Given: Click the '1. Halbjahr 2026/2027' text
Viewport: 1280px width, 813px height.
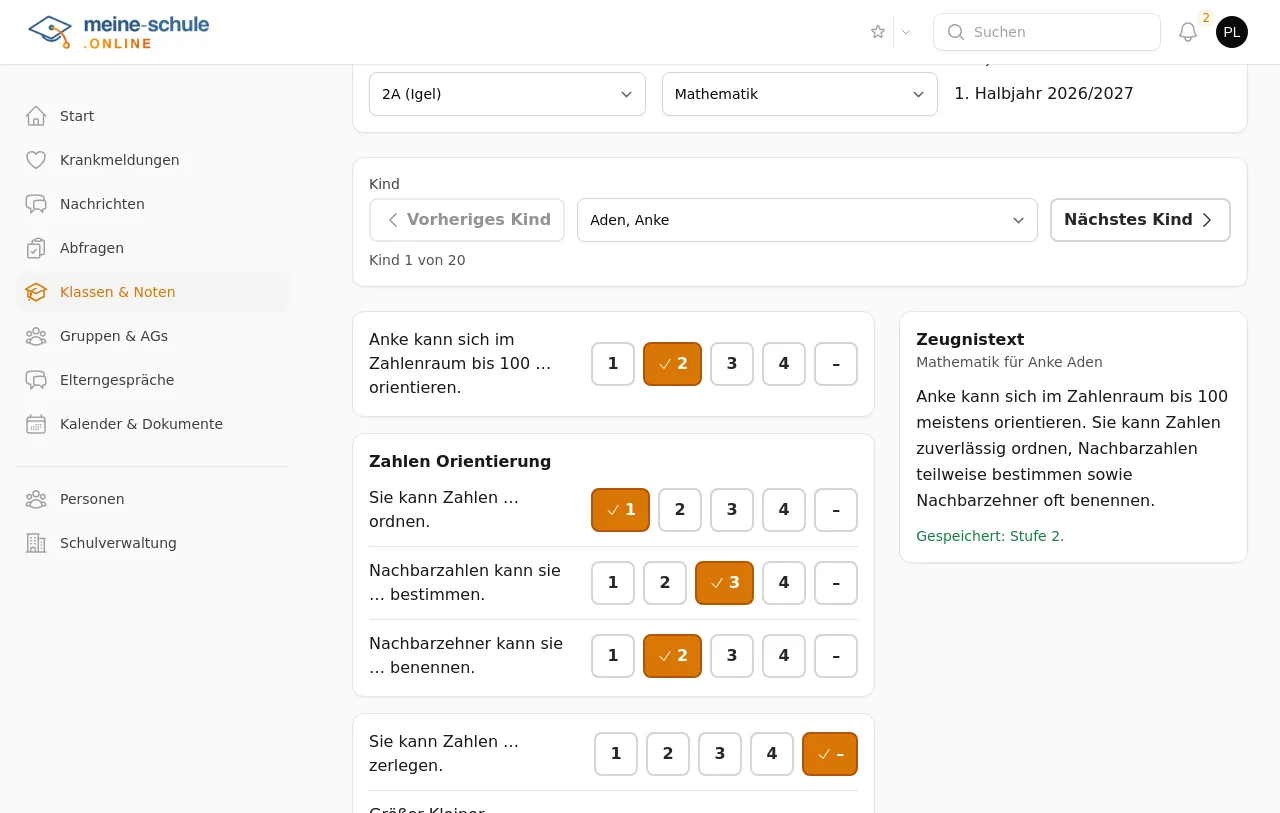Looking at the screenshot, I should click(1044, 94).
